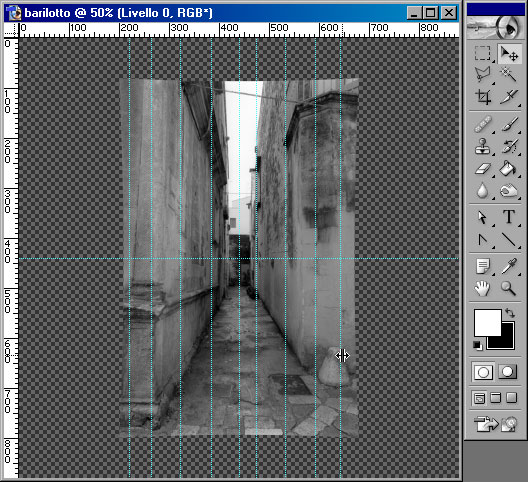The image size is (528, 482).
Task: Select the Rectangular Marquee tool
Action: pos(483,54)
